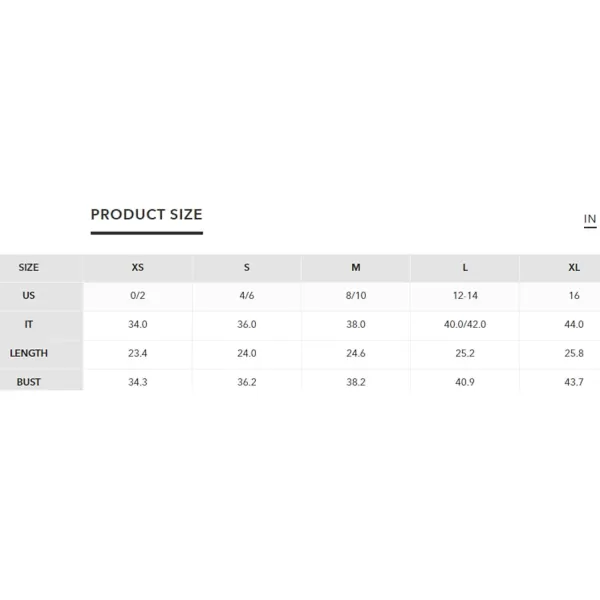Click the length value 24.0
The width and height of the screenshot is (600, 600).
point(247,353)
